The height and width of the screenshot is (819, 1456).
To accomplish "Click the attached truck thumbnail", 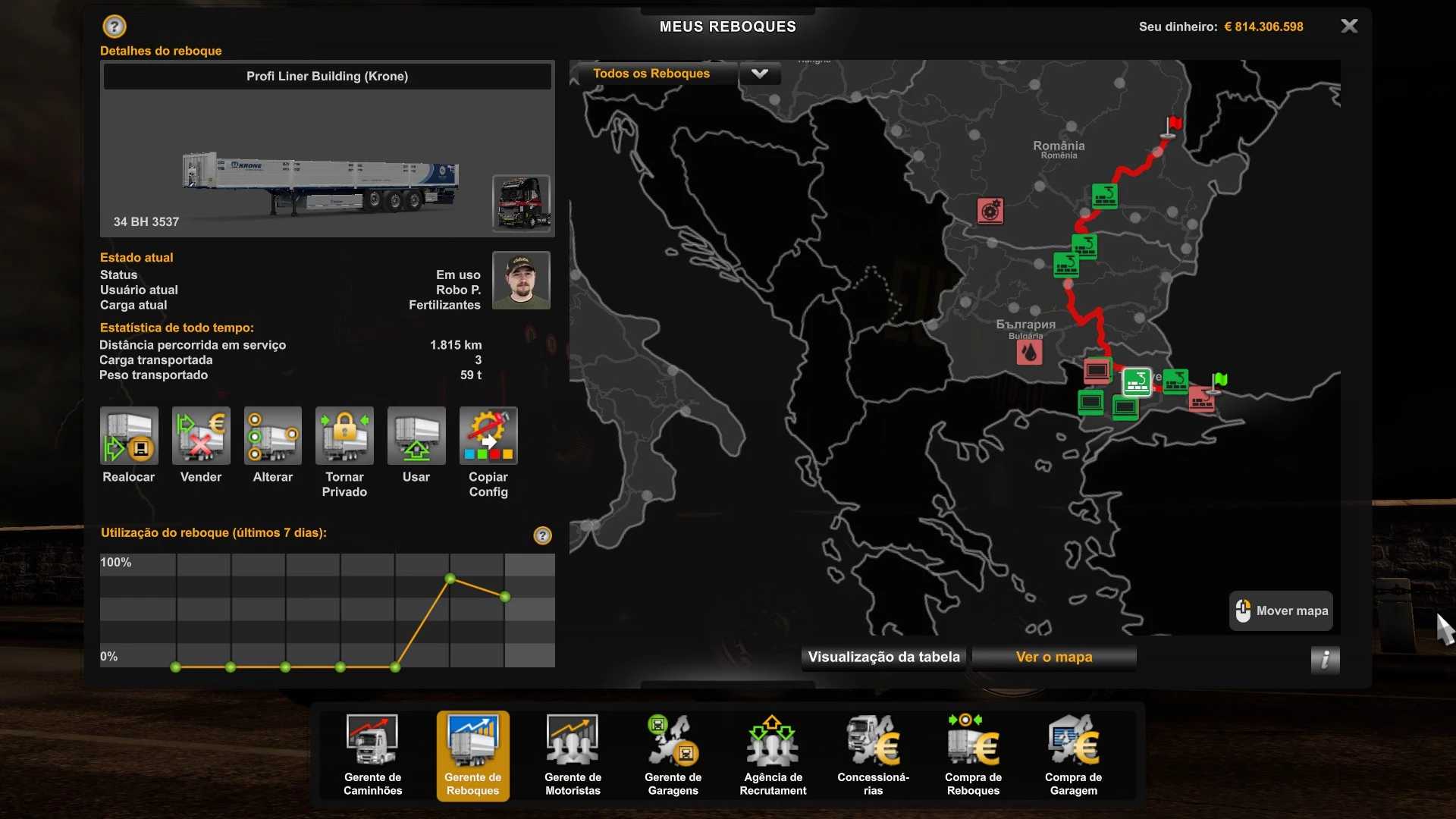I will tap(521, 202).
